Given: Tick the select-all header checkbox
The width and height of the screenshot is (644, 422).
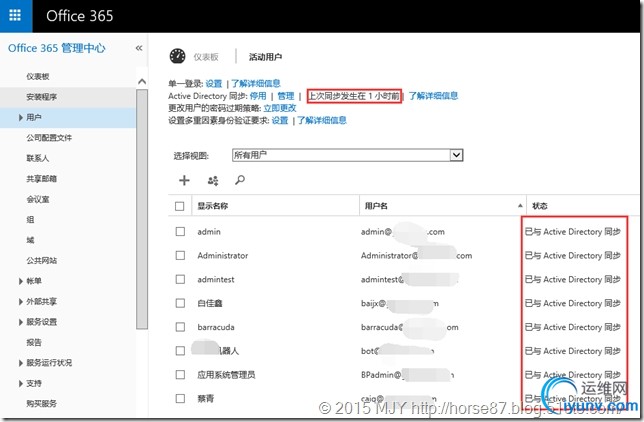Looking at the screenshot, I should pyautogui.click(x=179, y=206).
